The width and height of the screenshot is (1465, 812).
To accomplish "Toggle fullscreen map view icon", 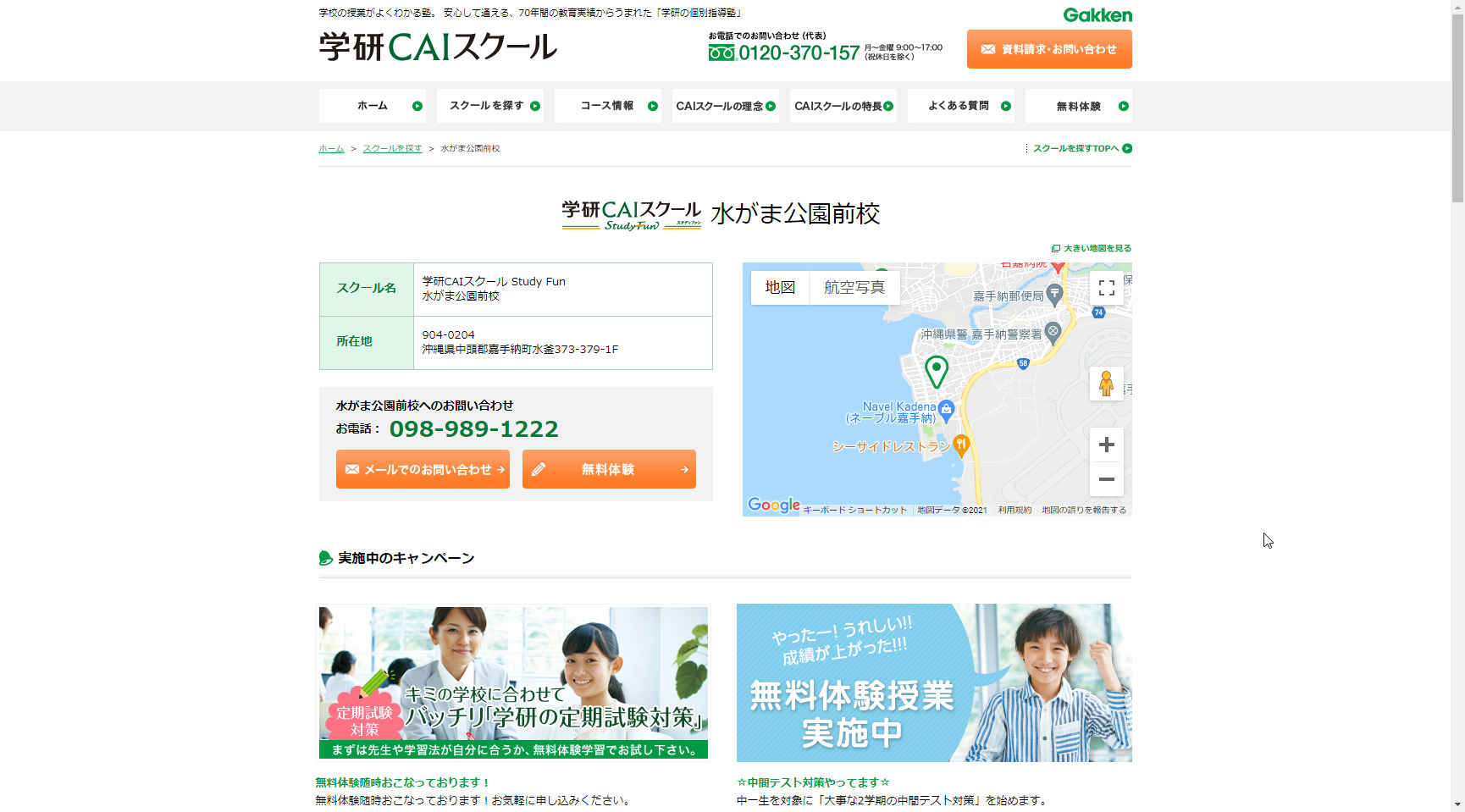I will tap(1106, 288).
